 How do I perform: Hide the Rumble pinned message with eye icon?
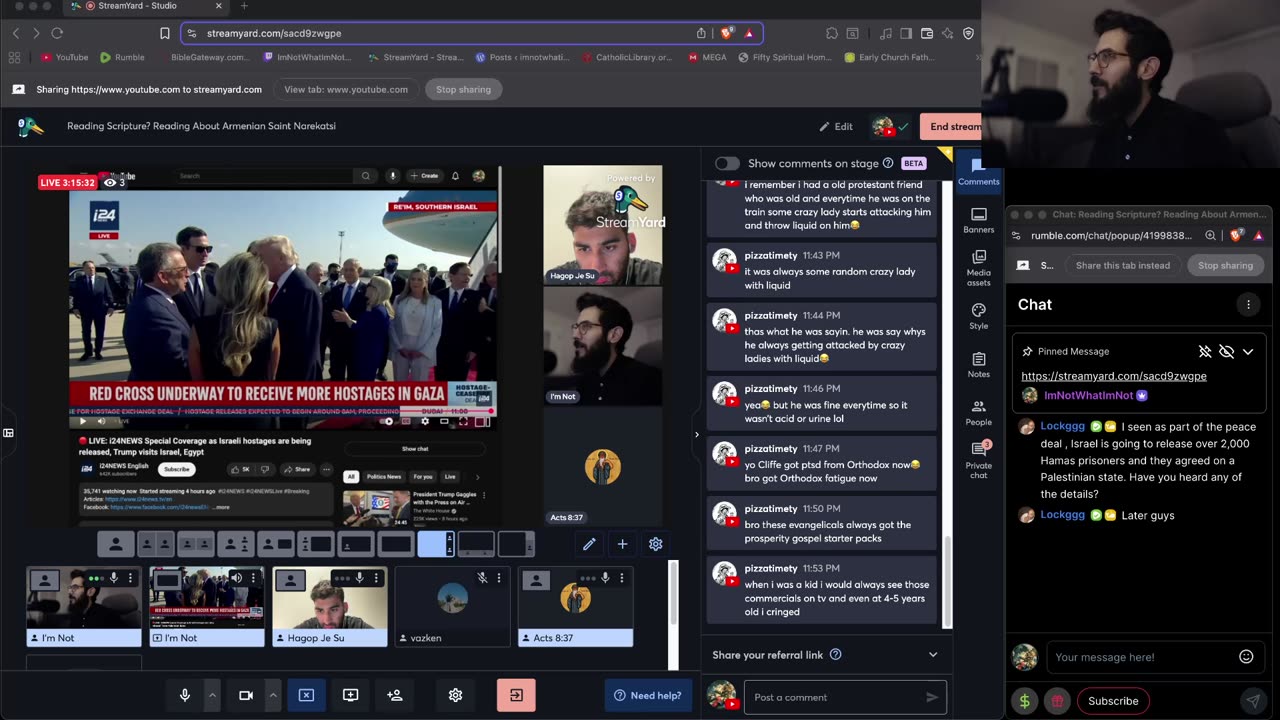coord(1226,352)
